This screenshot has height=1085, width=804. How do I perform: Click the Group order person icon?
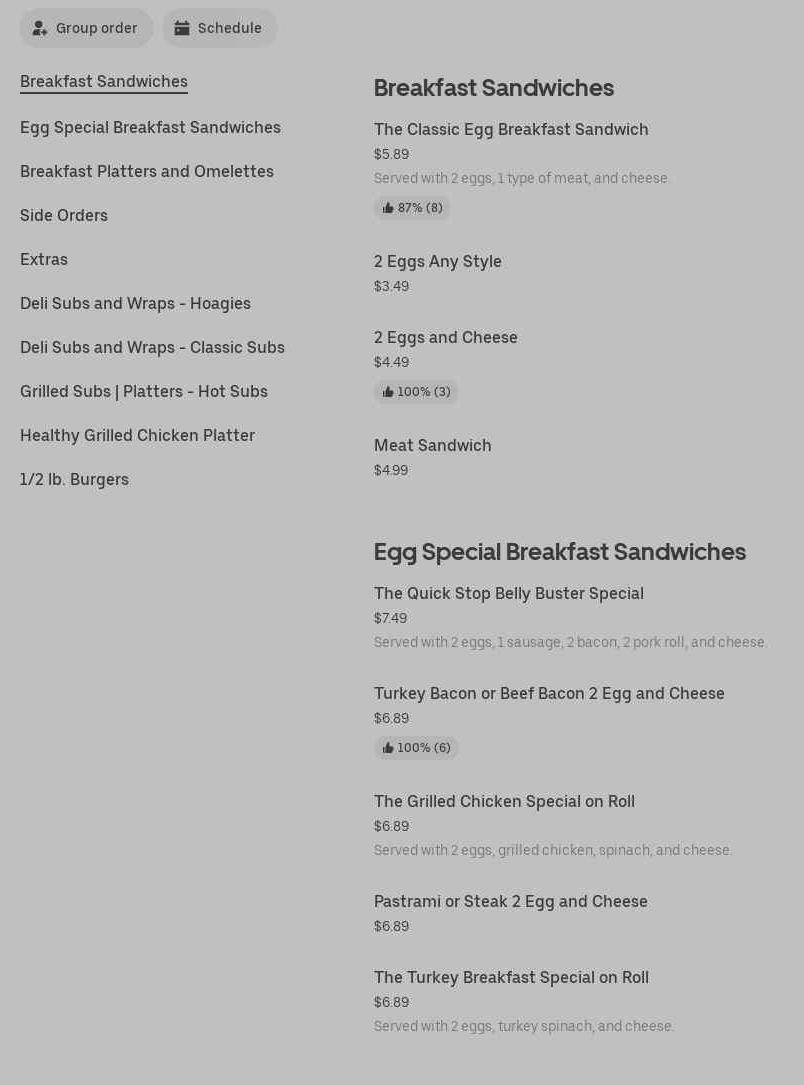40,28
